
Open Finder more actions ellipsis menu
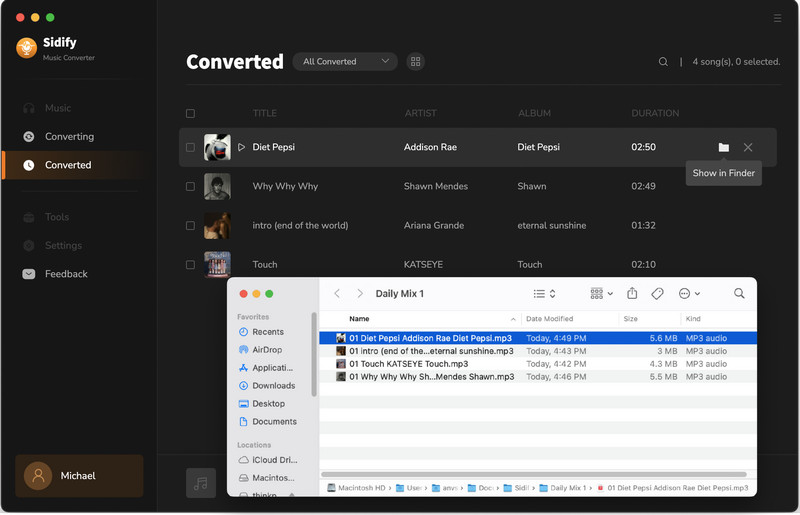689,293
